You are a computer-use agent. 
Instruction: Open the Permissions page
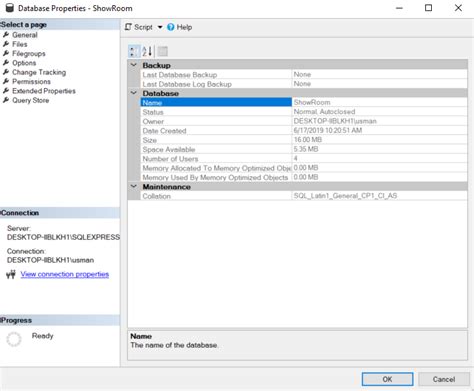(31, 82)
